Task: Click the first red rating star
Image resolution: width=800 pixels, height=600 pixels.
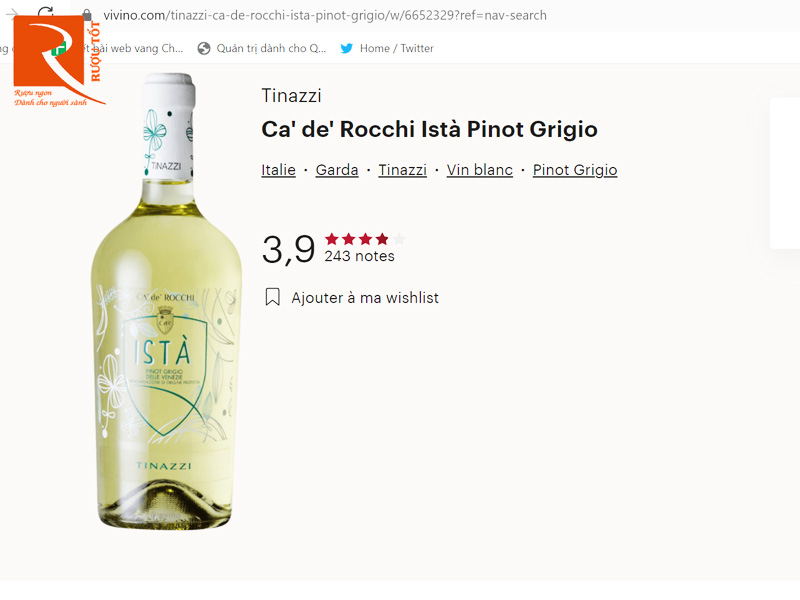Action: coord(330,239)
